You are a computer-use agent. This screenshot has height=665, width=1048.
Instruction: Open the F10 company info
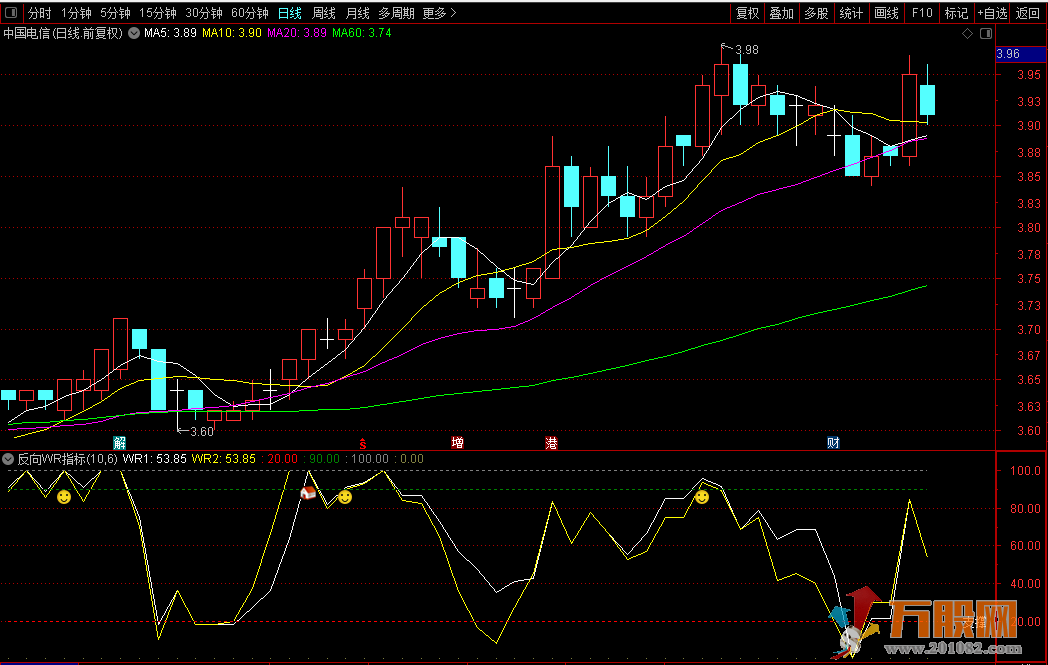922,13
